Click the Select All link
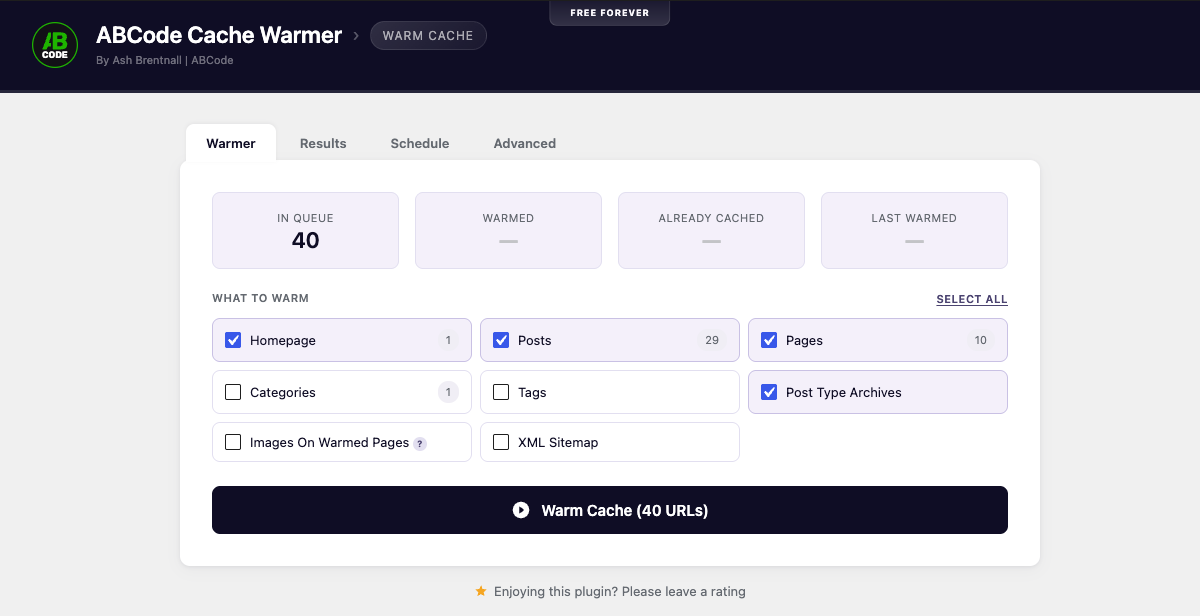Screen dimensions: 1200x616 click(x=972, y=299)
